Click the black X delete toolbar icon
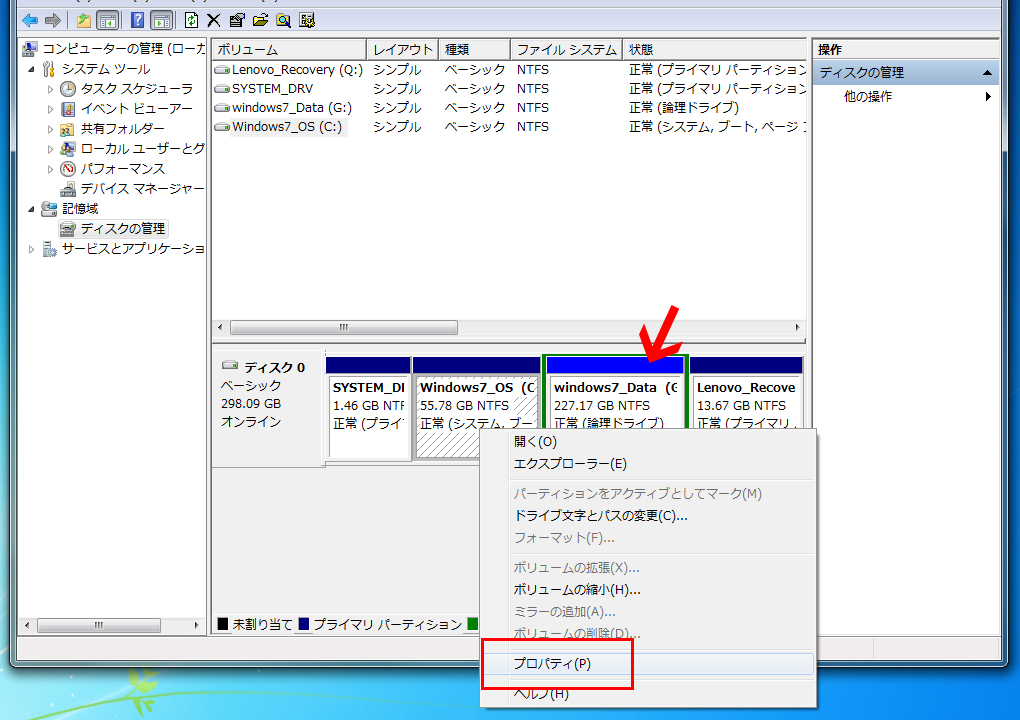 click(x=214, y=20)
